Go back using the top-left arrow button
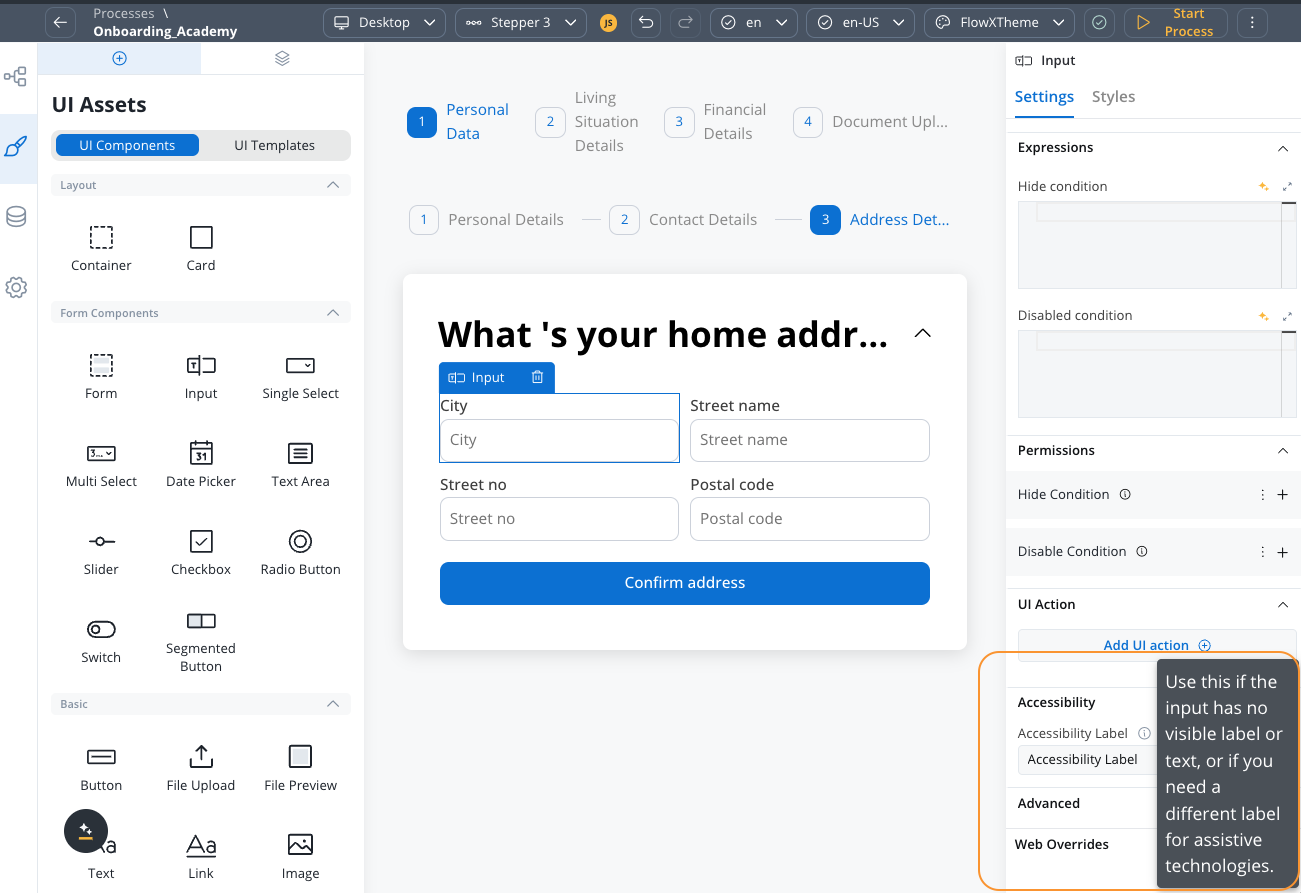The width and height of the screenshot is (1301, 893). point(61,22)
